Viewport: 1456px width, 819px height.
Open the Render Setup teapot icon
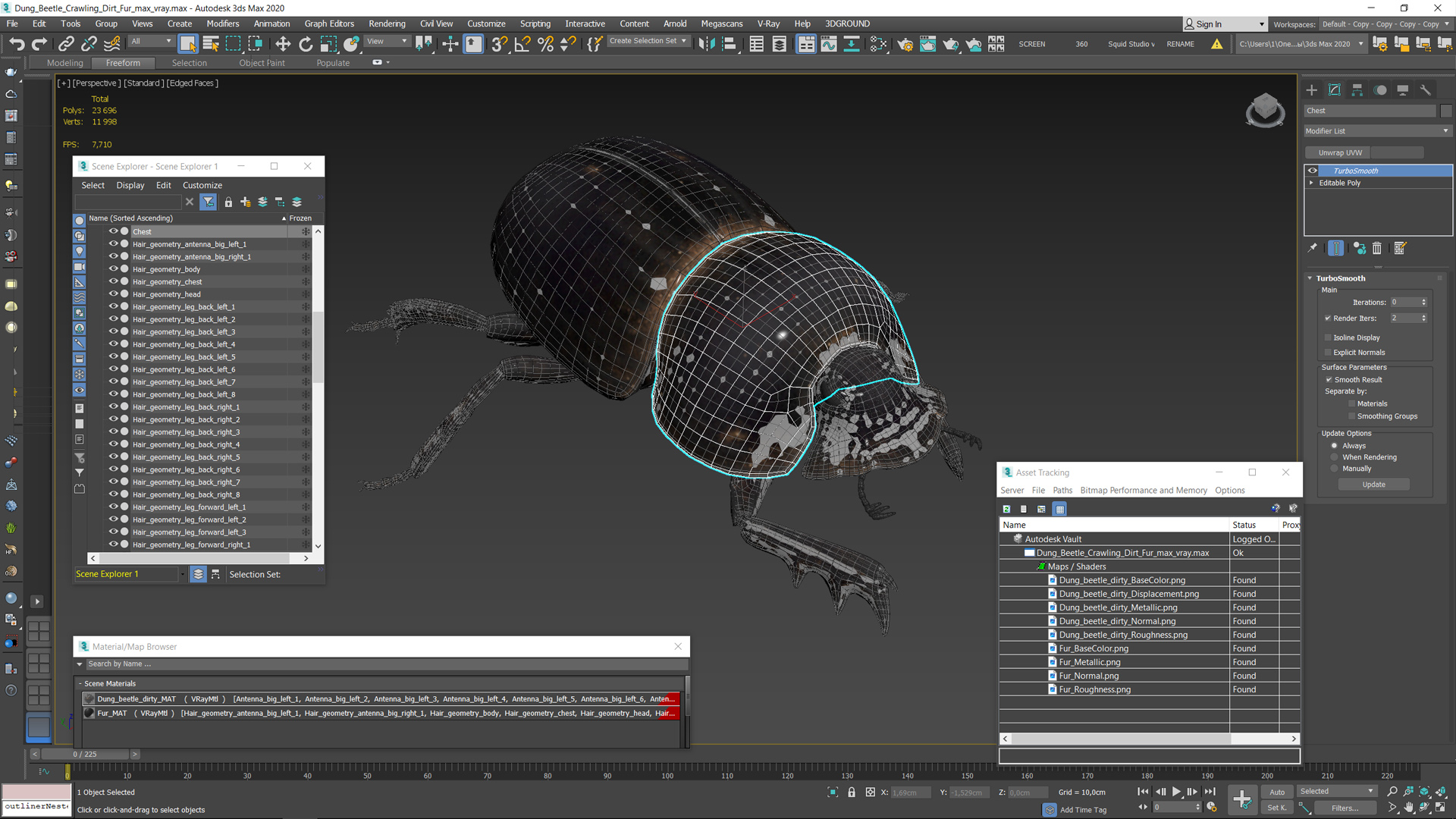pyautogui.click(x=905, y=44)
